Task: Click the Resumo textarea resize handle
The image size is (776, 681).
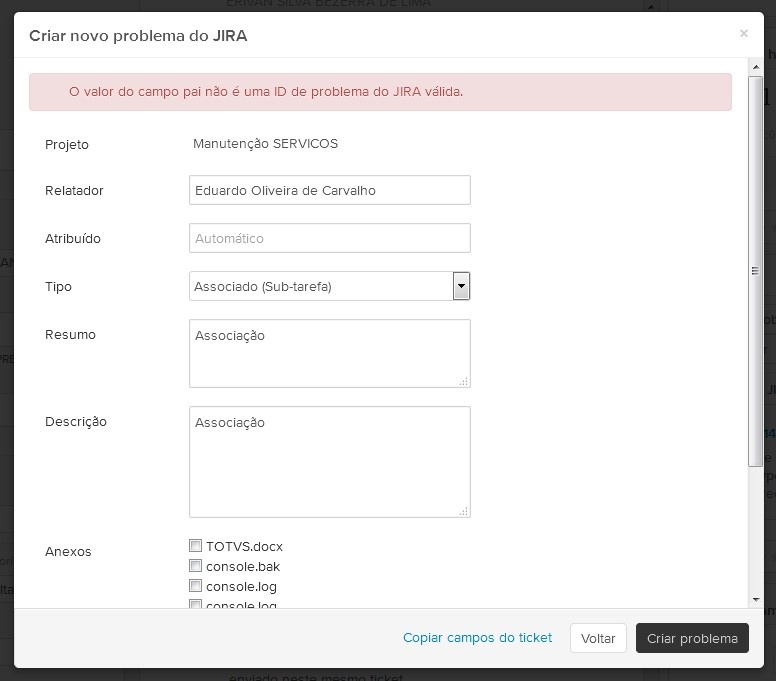Action: 463,381
